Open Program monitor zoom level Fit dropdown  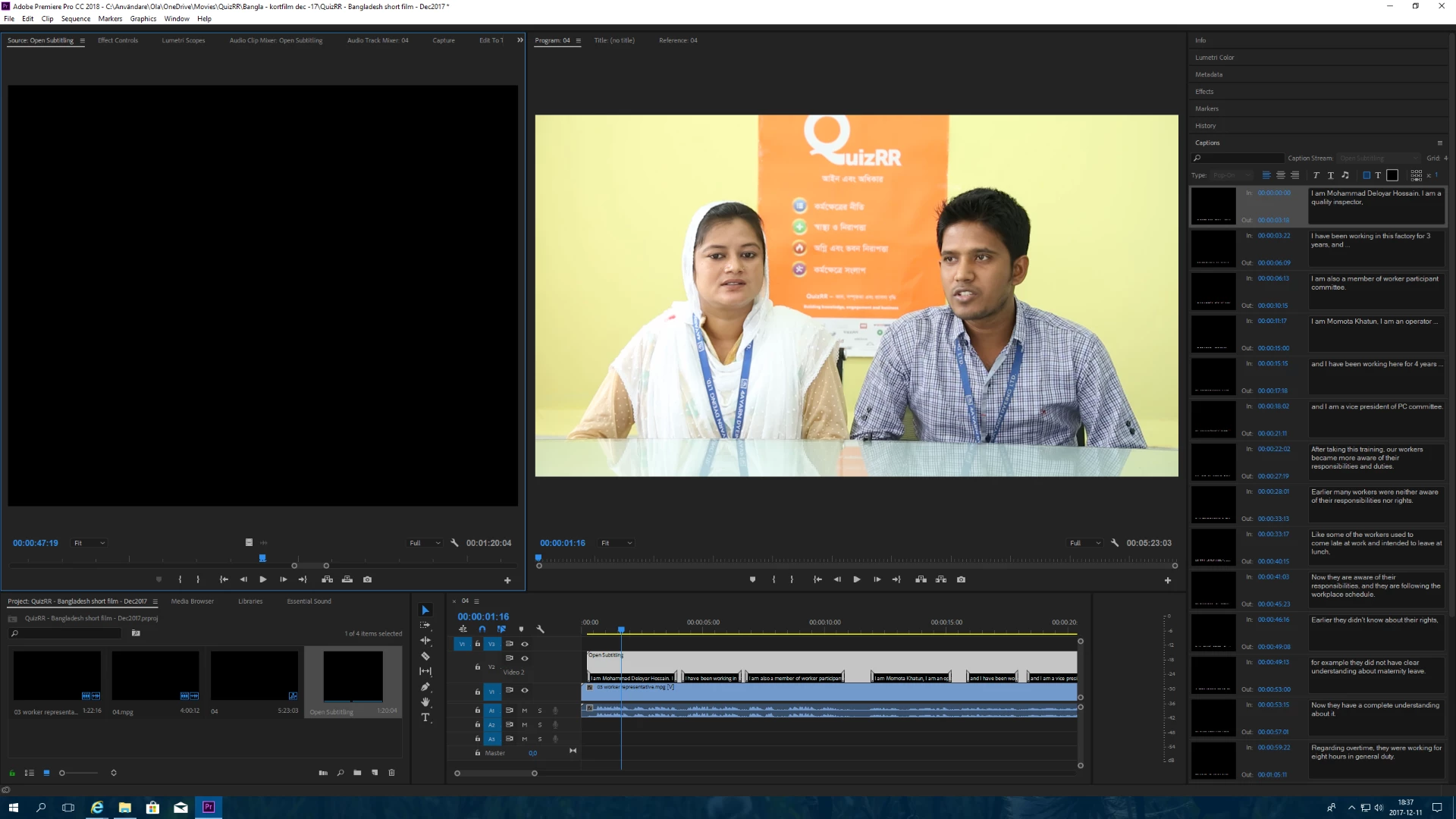(x=617, y=543)
